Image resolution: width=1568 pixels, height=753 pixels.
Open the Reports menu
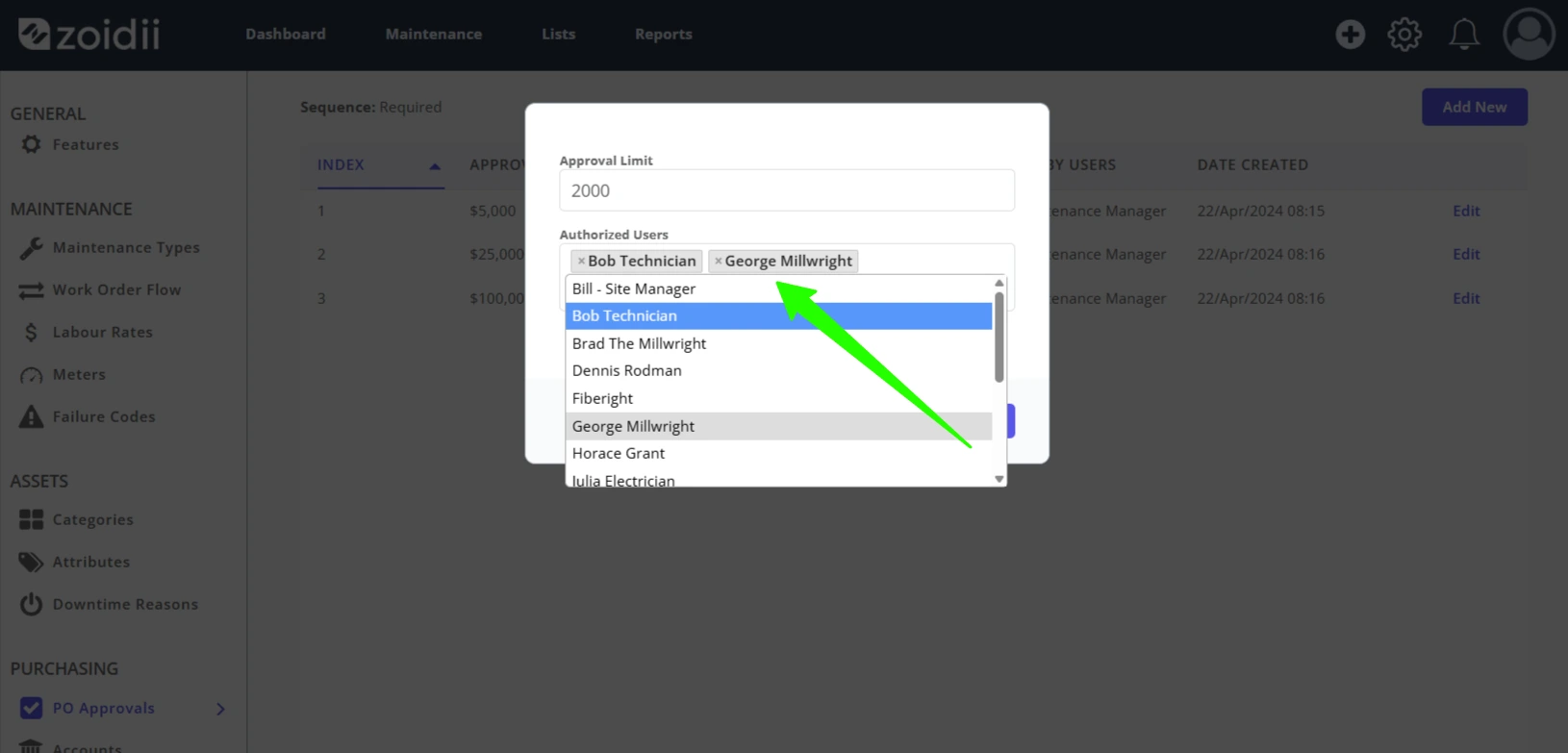click(x=664, y=34)
